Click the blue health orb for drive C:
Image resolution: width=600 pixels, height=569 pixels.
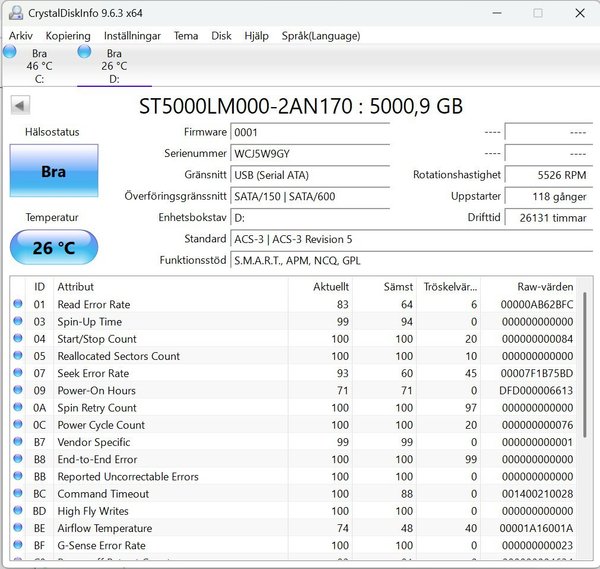coord(10,52)
